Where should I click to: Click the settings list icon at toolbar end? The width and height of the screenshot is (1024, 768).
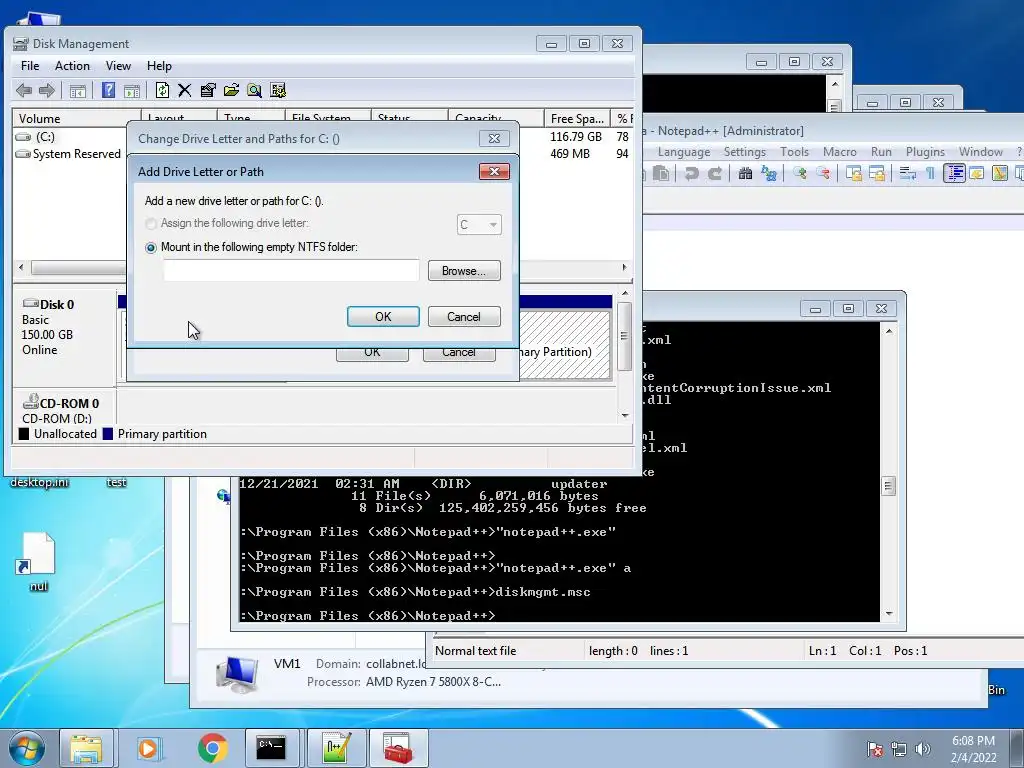coord(278,90)
